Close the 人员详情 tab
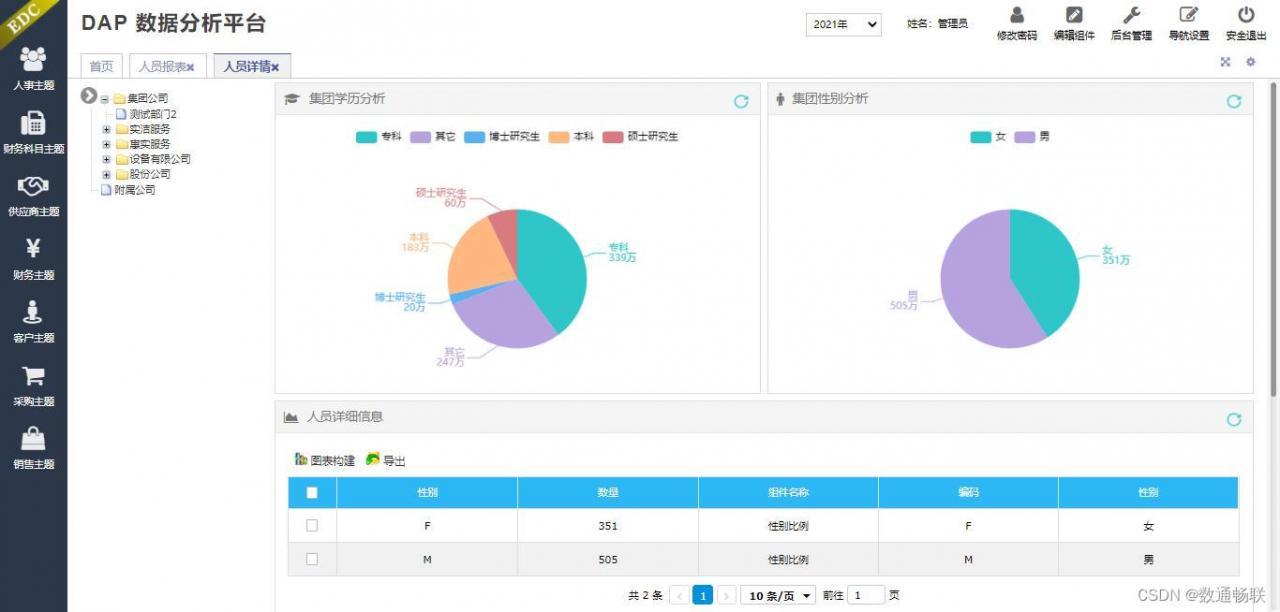Viewport: 1280px width, 612px height. [x=275, y=67]
